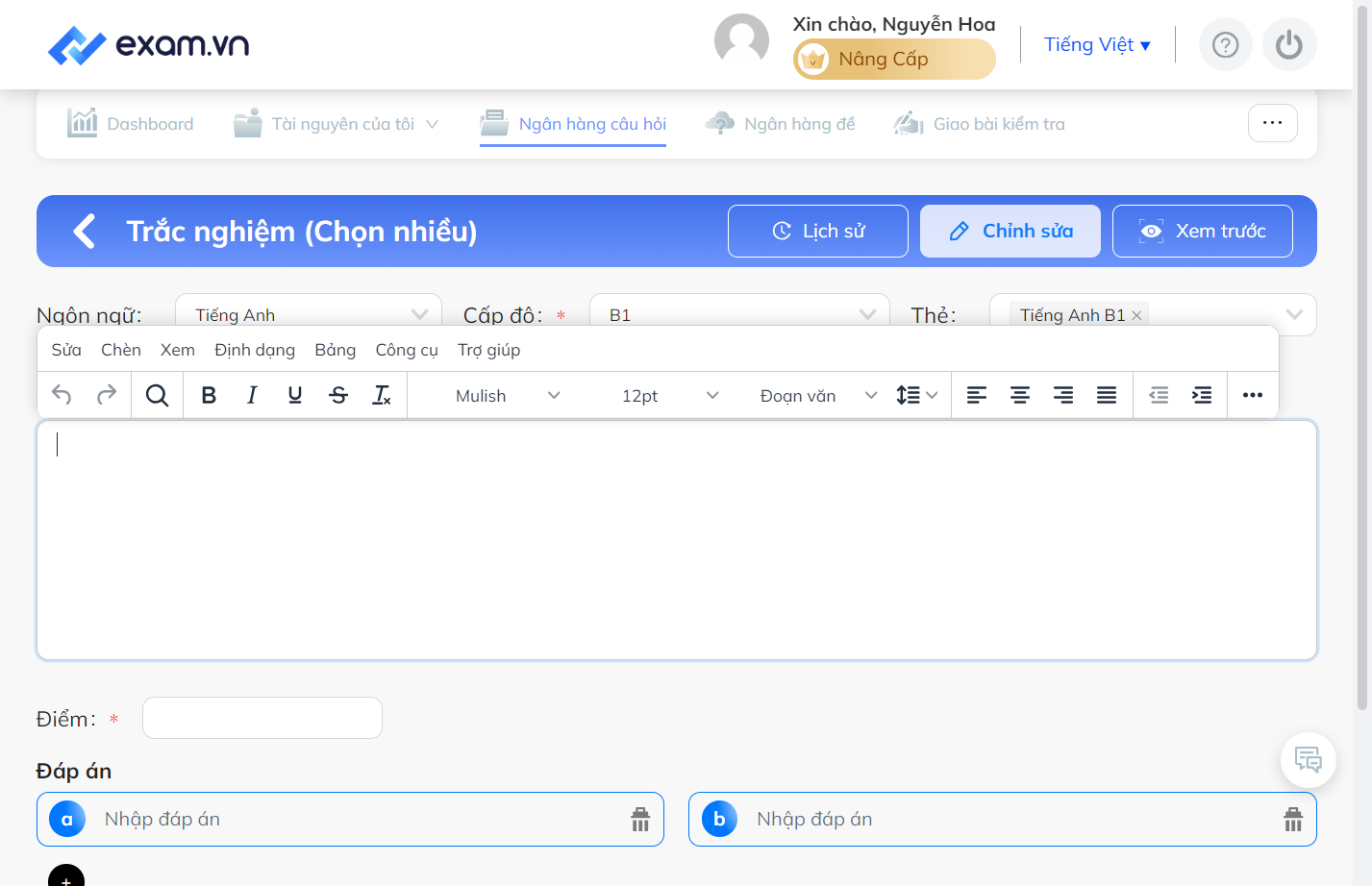Toggle strikethrough formatting
The image size is (1372, 886).
[x=338, y=395]
